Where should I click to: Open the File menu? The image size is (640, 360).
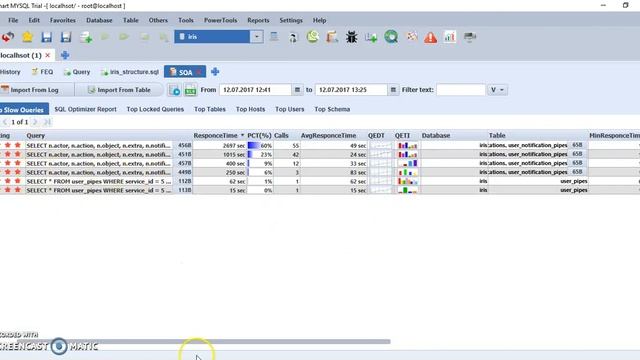coord(13,20)
